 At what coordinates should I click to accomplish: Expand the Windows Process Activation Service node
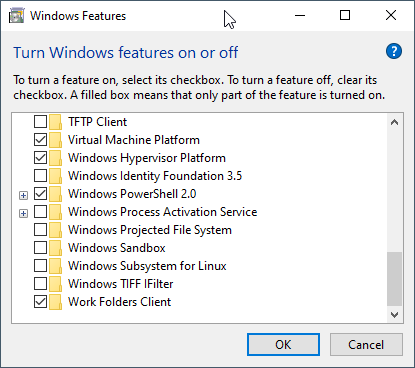(23, 213)
